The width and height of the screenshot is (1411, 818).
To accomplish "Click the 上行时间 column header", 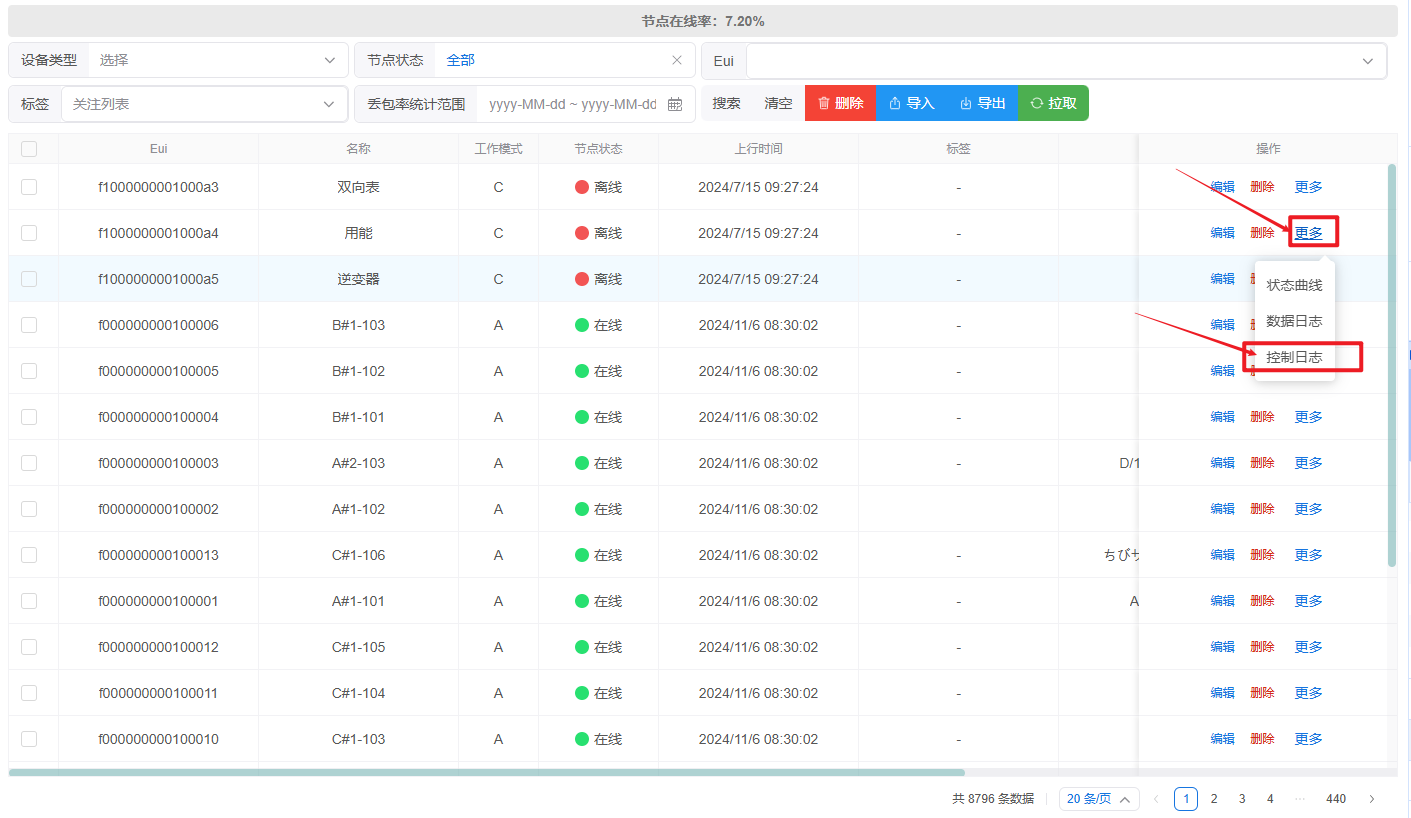I will (758, 149).
